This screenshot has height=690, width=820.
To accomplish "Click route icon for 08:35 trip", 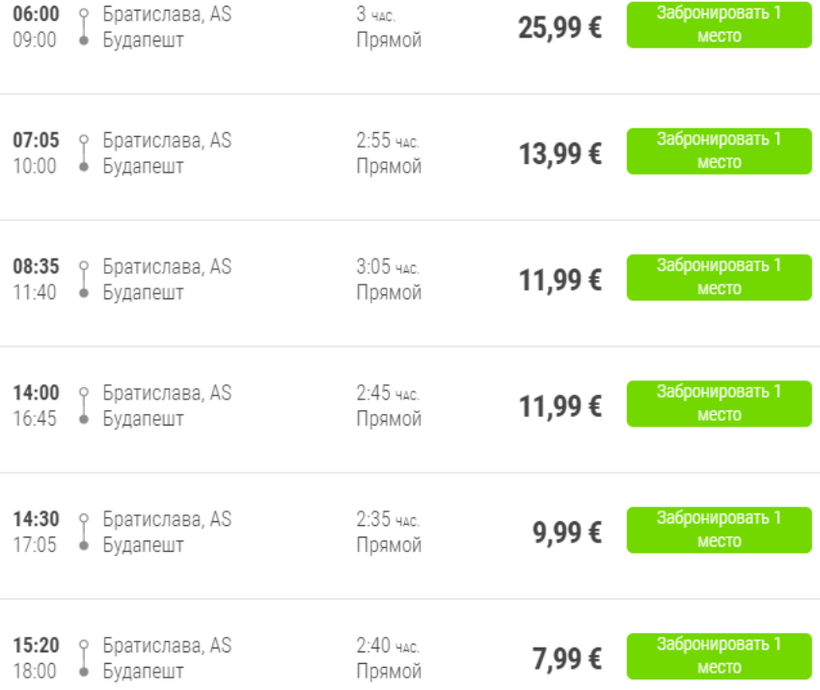I will point(84,279).
